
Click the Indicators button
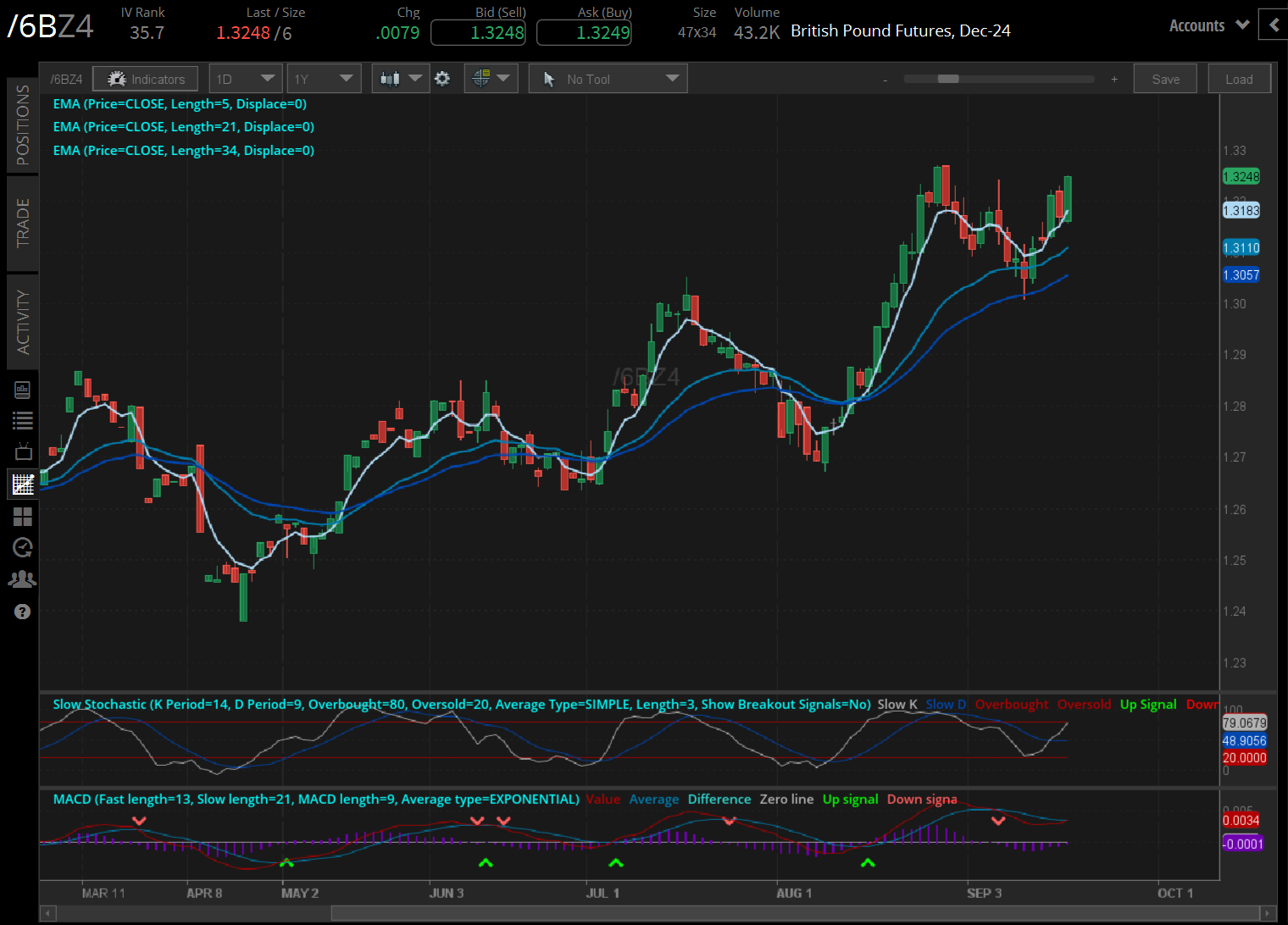point(146,79)
